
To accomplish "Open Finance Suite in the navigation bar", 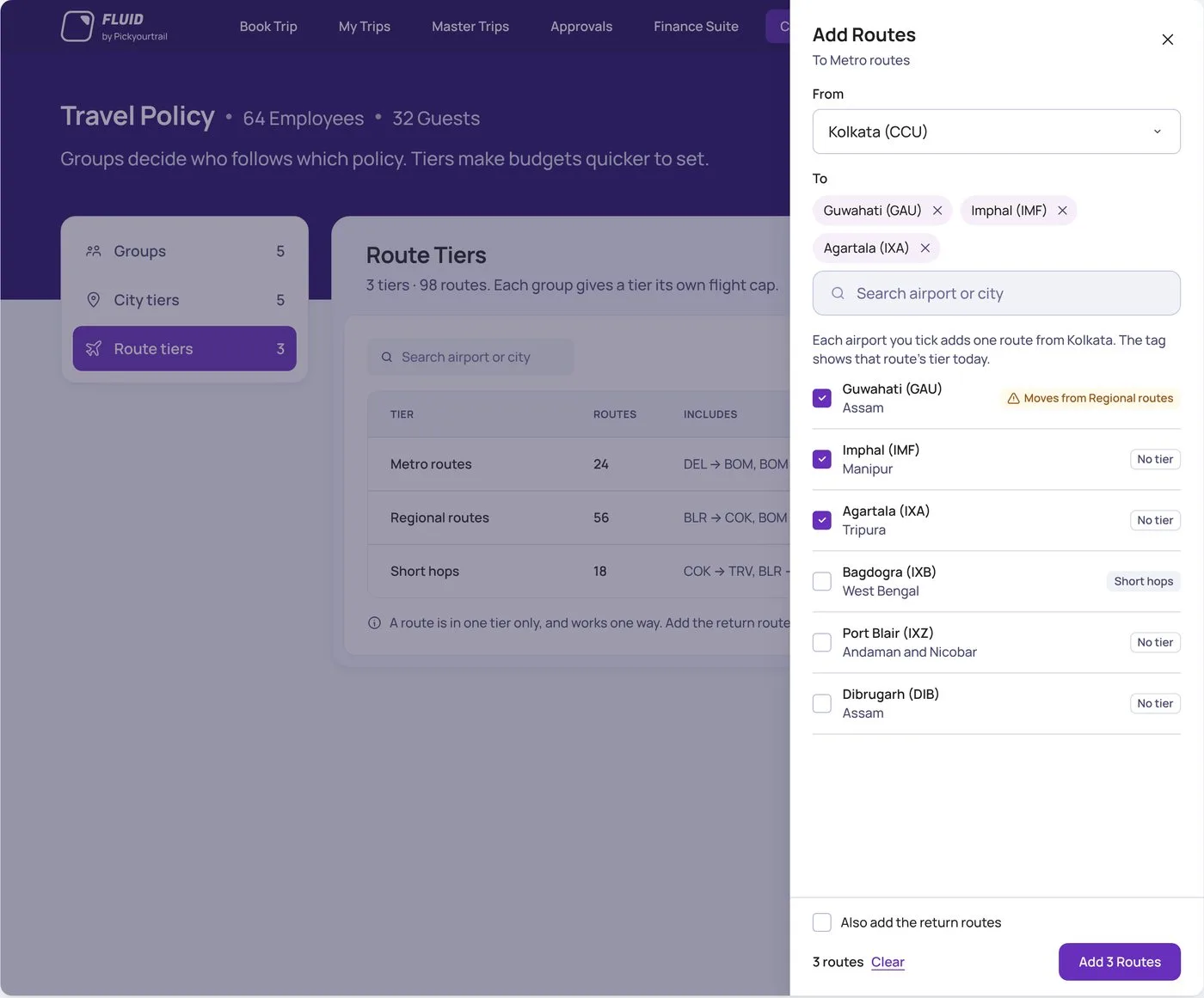I will 696,27.
